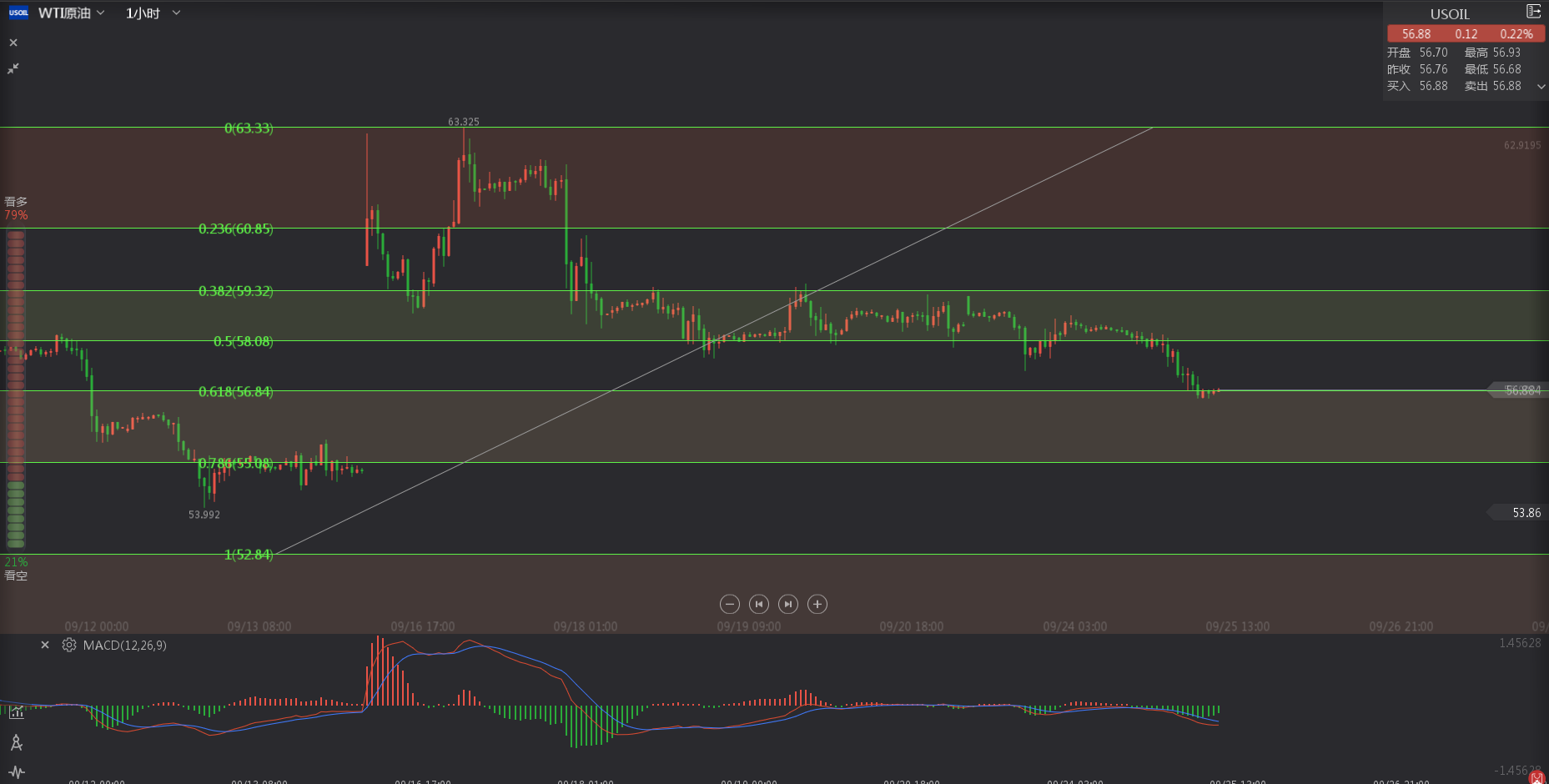Click the MACD scale value 1.45628
Screen dimensions: 1549x784
pos(1520,643)
